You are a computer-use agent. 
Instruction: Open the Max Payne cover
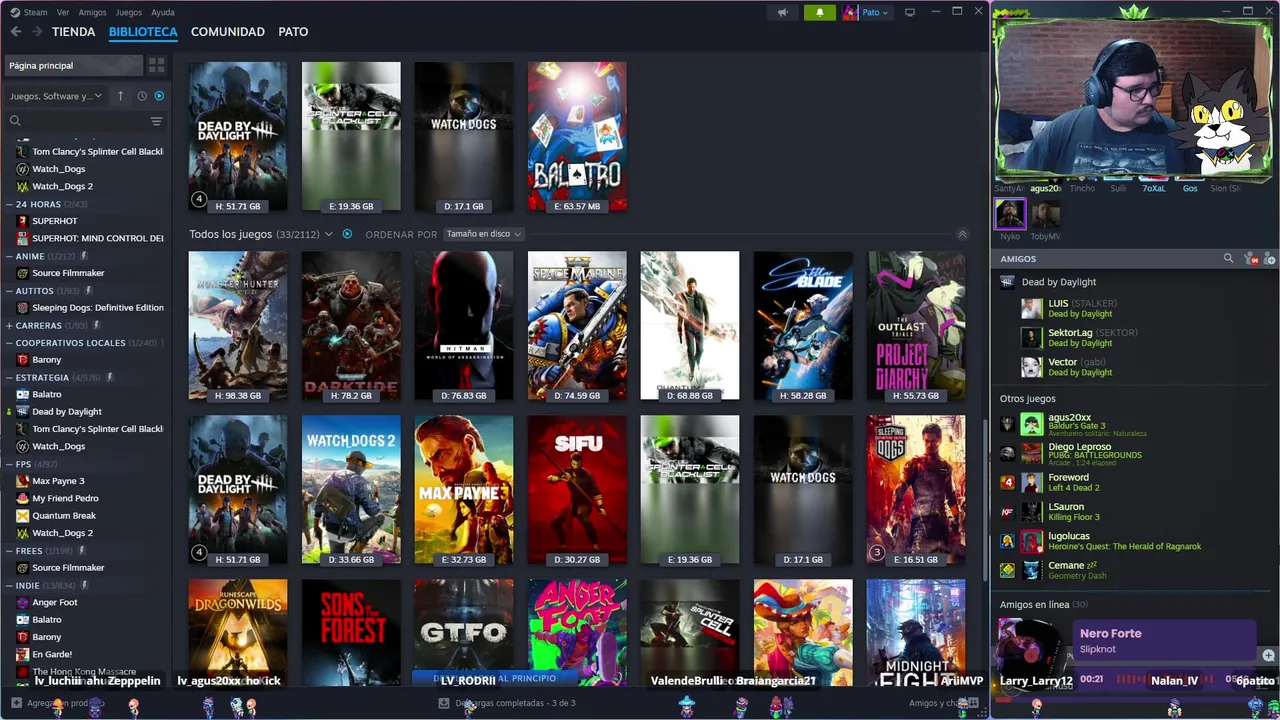(x=464, y=490)
